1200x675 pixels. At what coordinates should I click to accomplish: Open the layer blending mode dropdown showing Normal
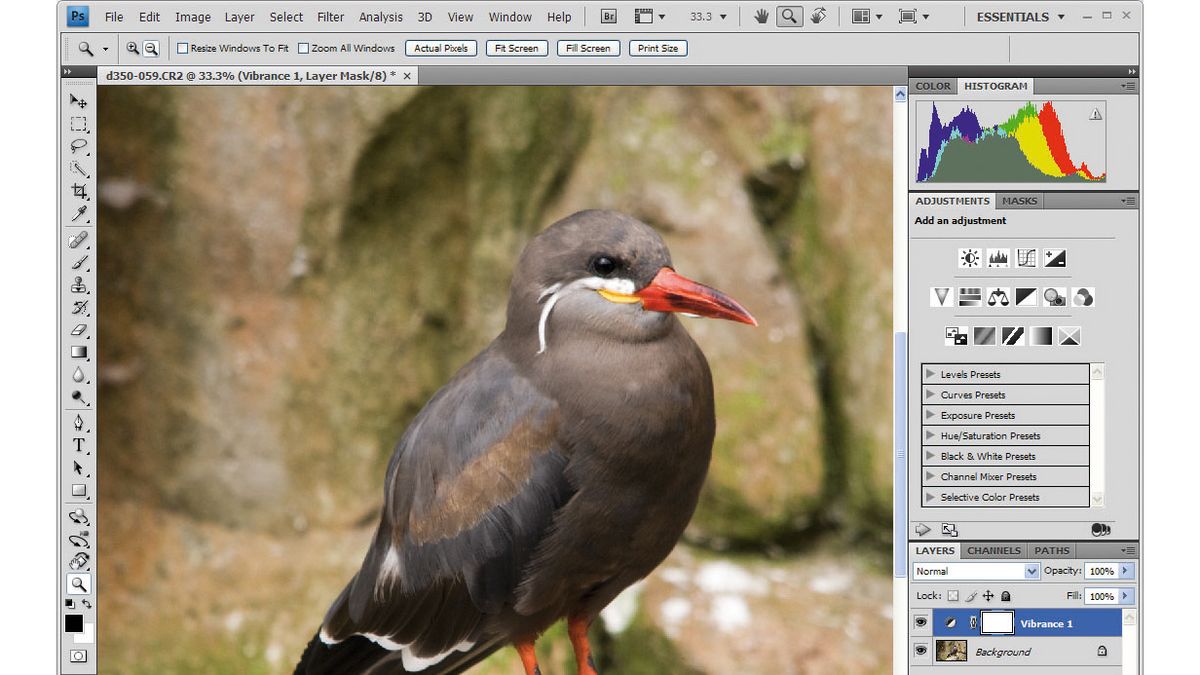click(x=975, y=571)
